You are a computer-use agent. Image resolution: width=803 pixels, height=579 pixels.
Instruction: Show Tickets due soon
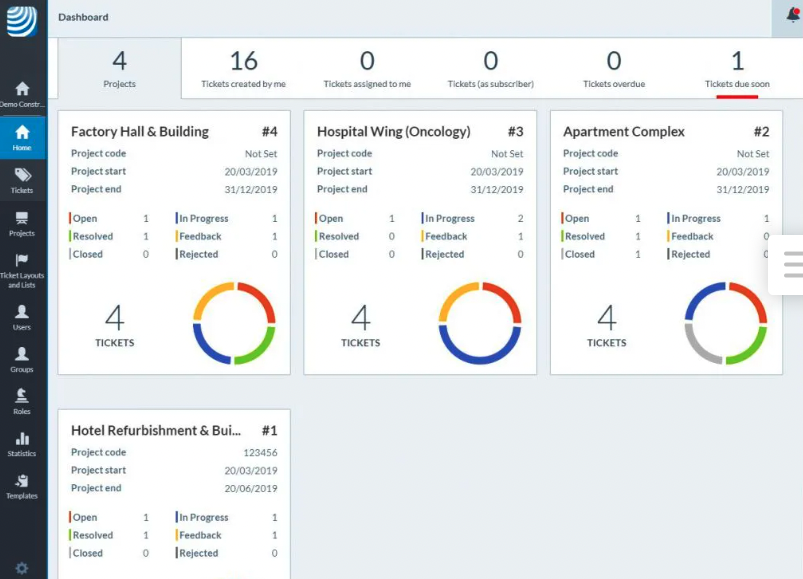pyautogui.click(x=737, y=69)
